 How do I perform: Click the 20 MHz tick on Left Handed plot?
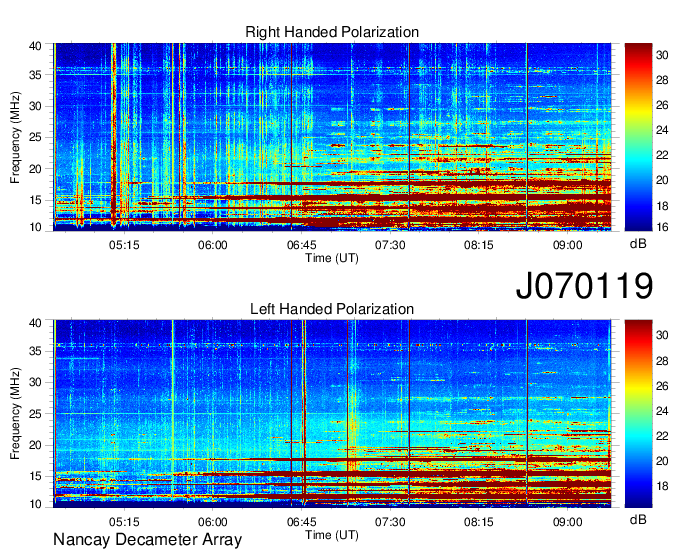click(35, 445)
